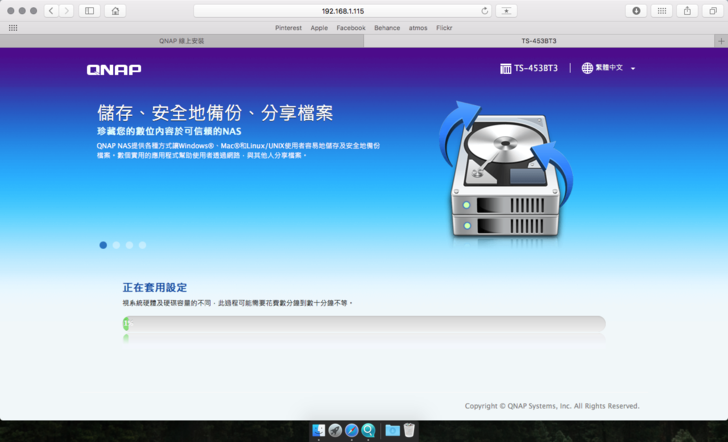
Task: Open the 繁體中文 language dropdown
Action: pos(609,68)
